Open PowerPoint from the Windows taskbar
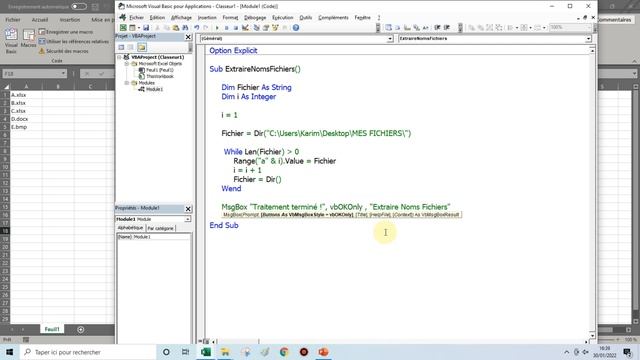640x360 pixels. pyautogui.click(x=323, y=352)
